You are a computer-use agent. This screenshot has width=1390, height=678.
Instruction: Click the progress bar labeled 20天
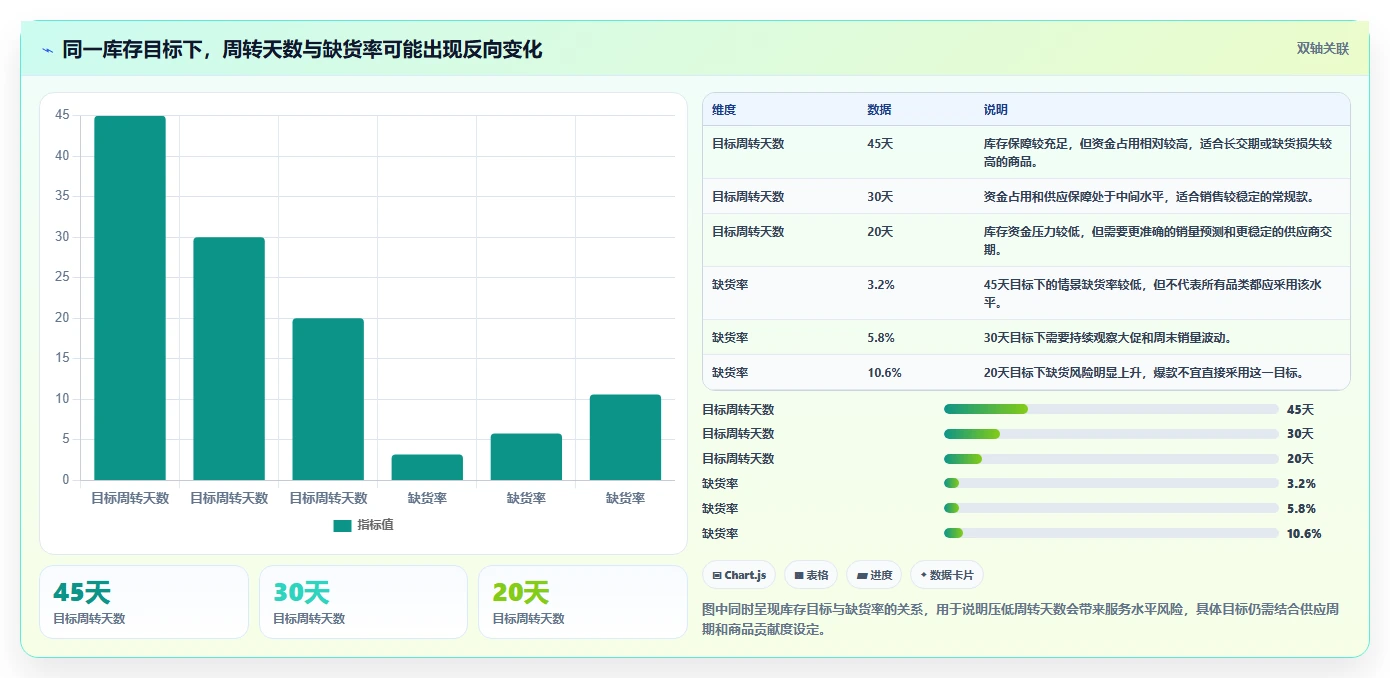point(1111,459)
